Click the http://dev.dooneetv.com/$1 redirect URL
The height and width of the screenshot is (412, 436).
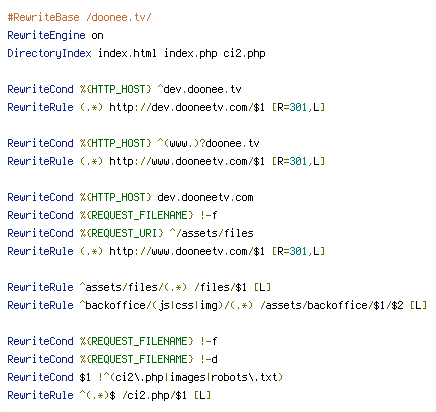click(187, 107)
